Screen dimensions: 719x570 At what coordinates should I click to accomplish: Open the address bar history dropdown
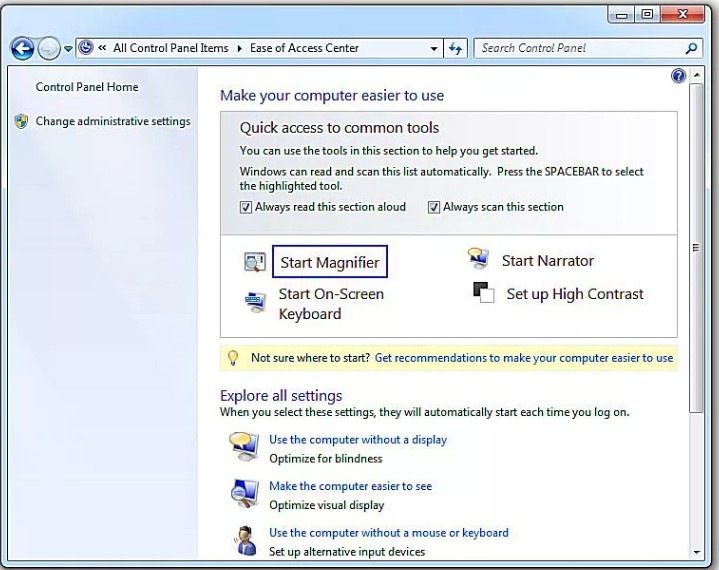pyautogui.click(x=434, y=49)
